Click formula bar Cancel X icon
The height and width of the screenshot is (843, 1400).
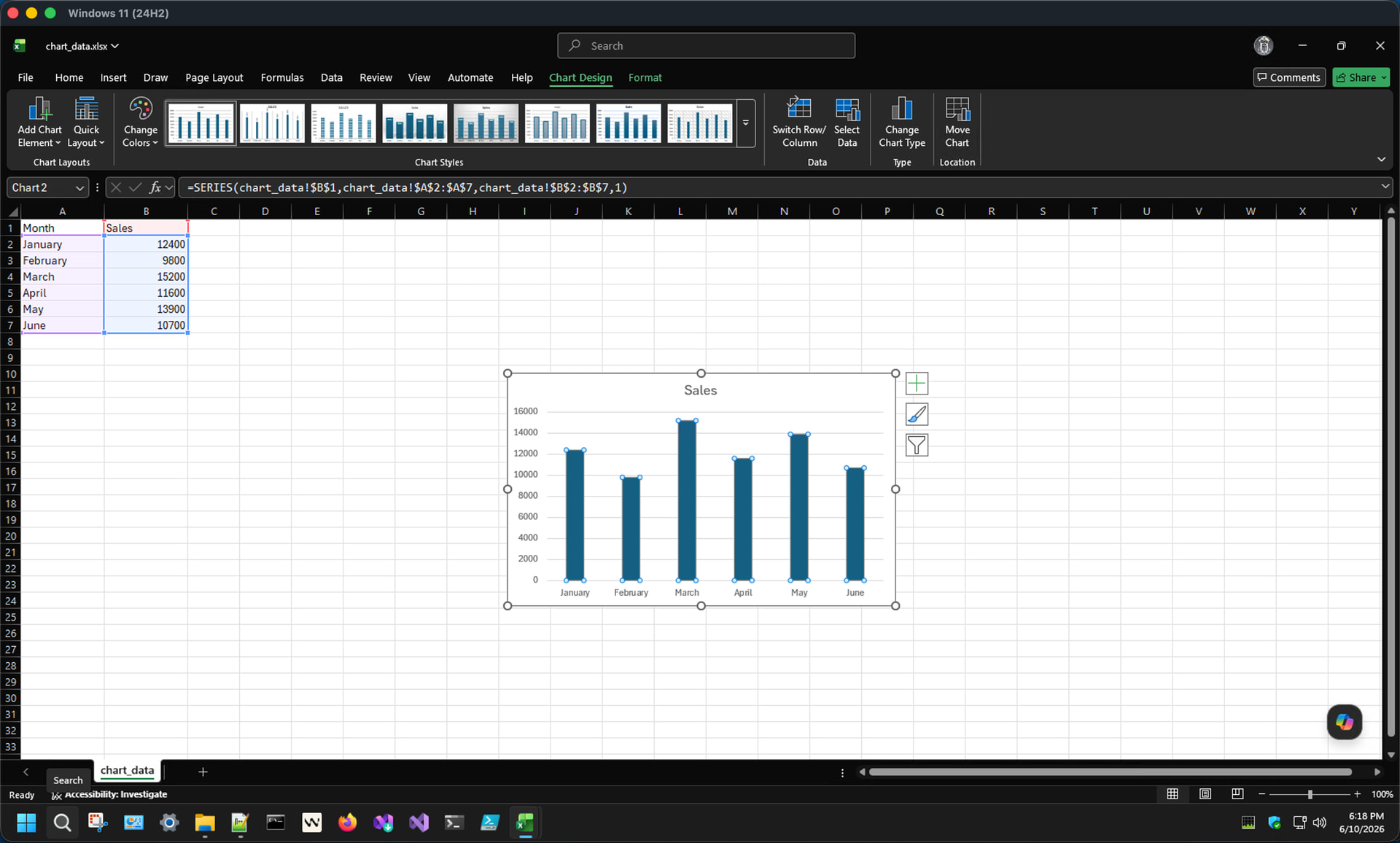tap(115, 187)
